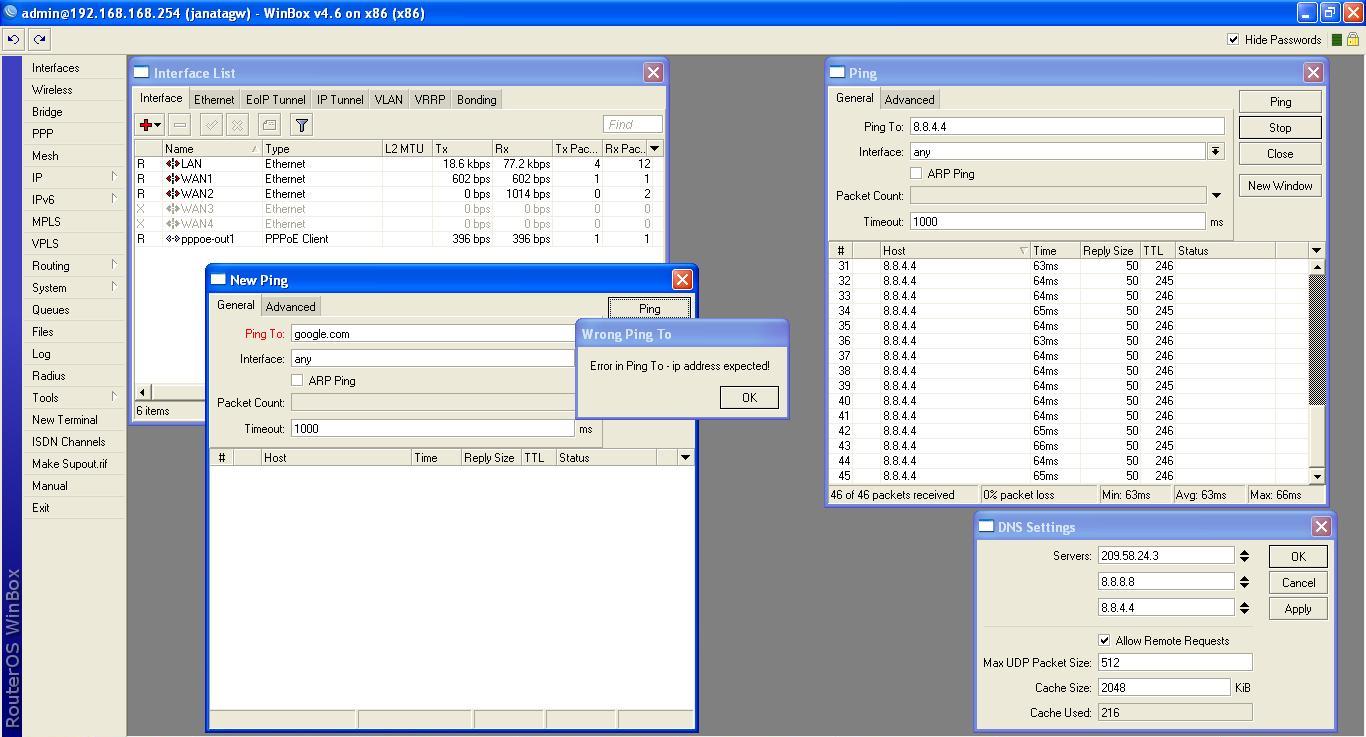Click the filter funnel icon in Interface List

[301, 125]
